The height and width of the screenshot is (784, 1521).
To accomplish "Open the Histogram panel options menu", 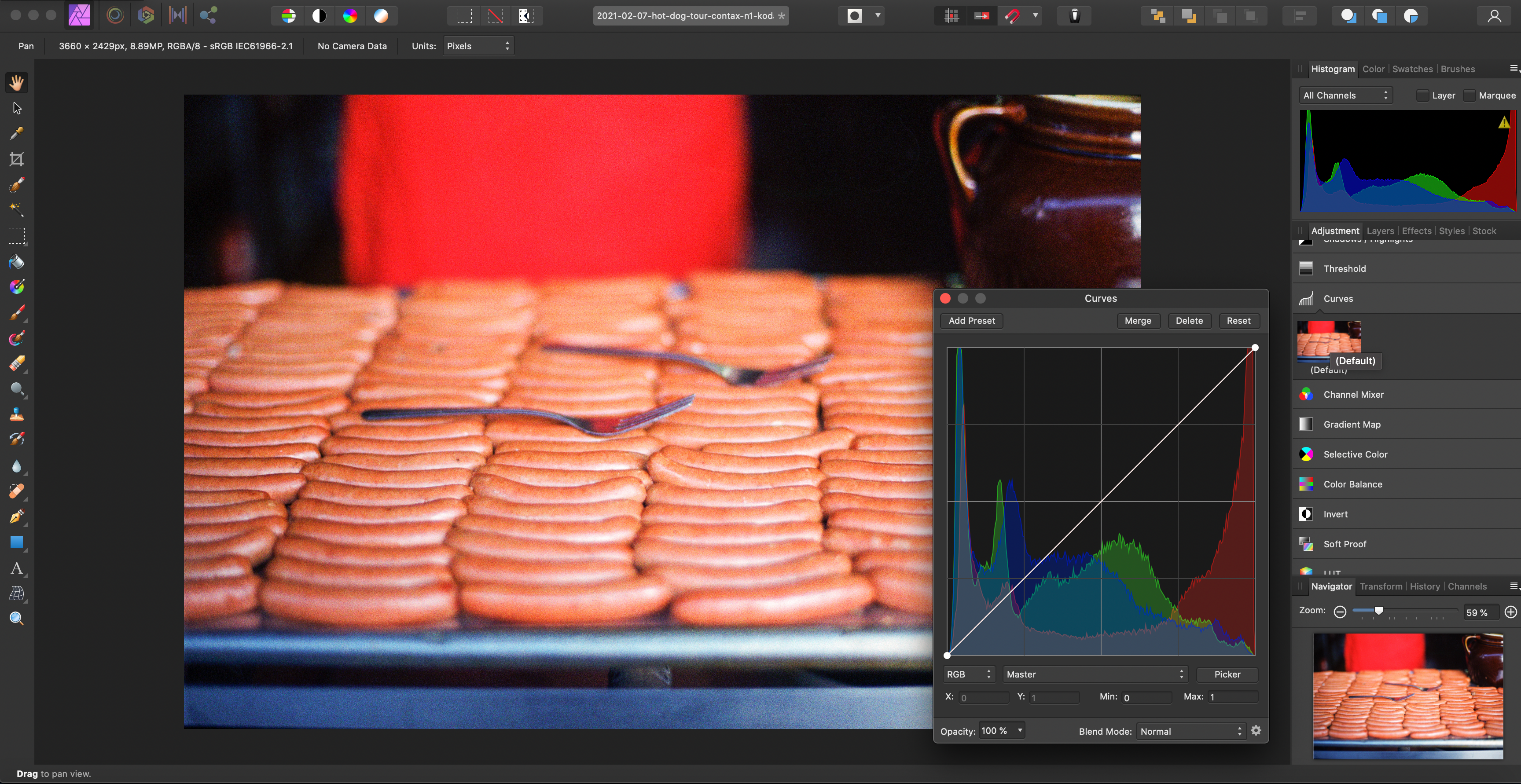I will (x=1514, y=69).
